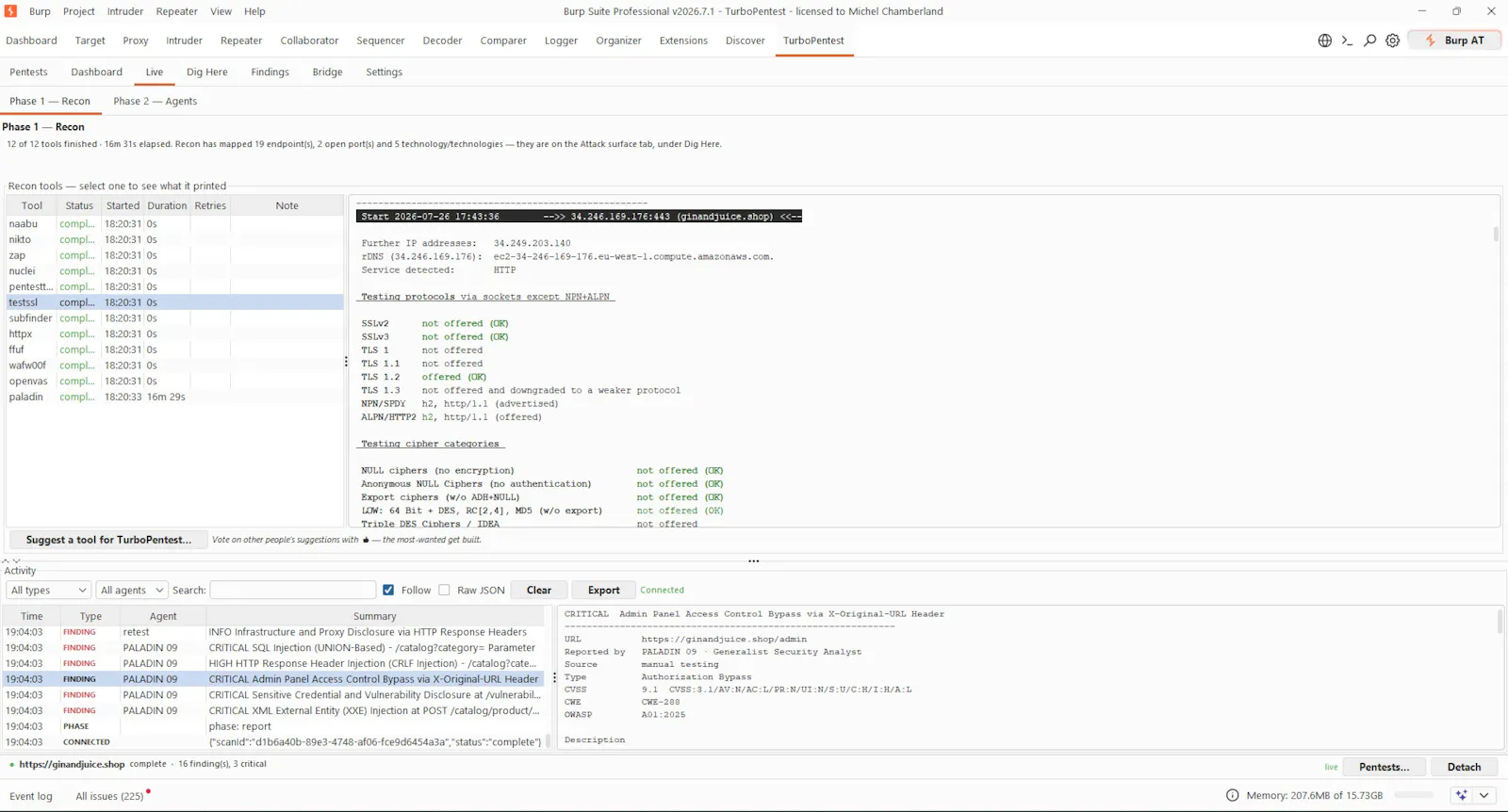Focus the Activity Search field
1508x812 pixels.
click(x=292, y=590)
